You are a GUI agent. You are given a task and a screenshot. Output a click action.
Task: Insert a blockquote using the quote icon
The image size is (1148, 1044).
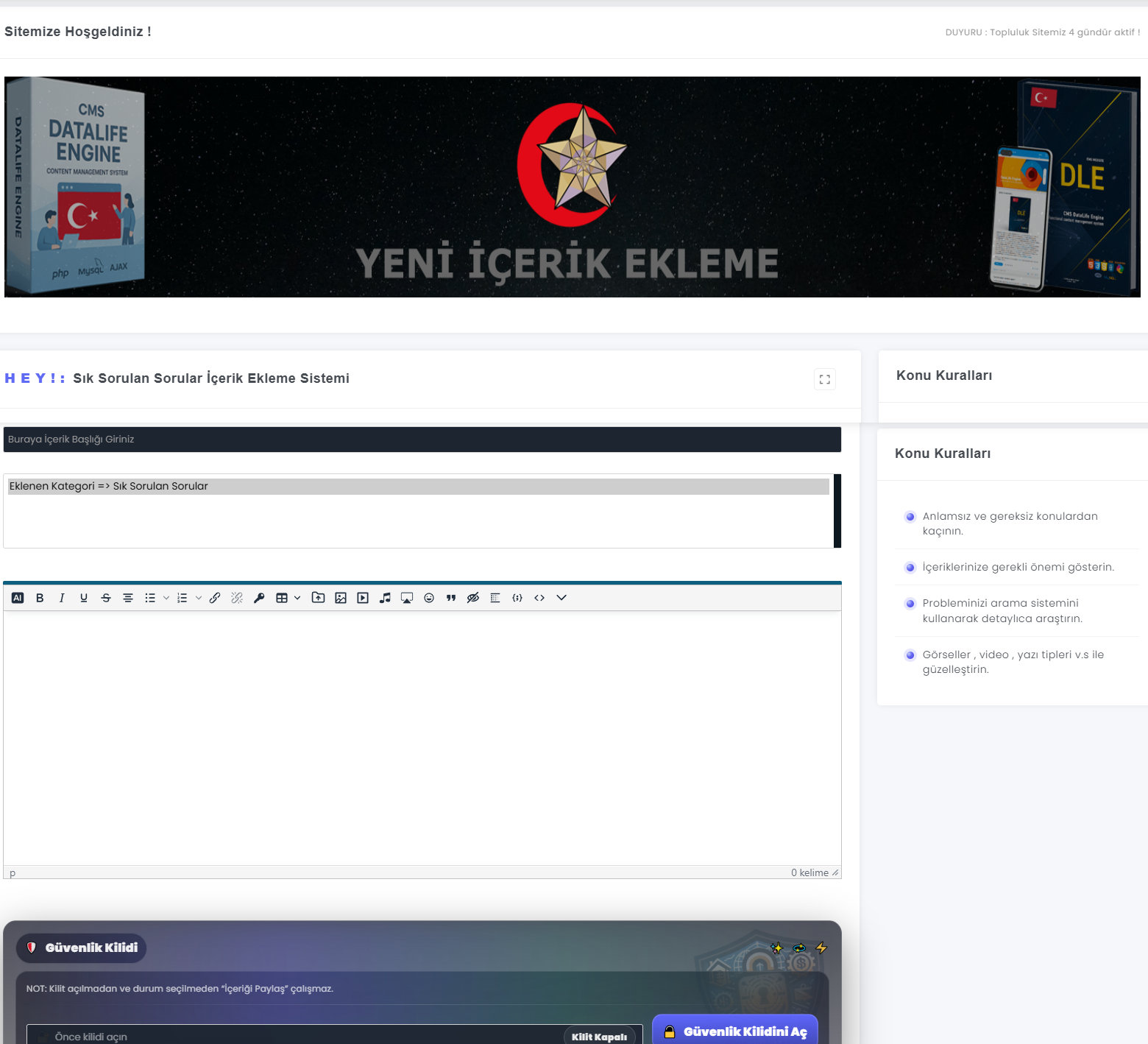click(x=451, y=598)
